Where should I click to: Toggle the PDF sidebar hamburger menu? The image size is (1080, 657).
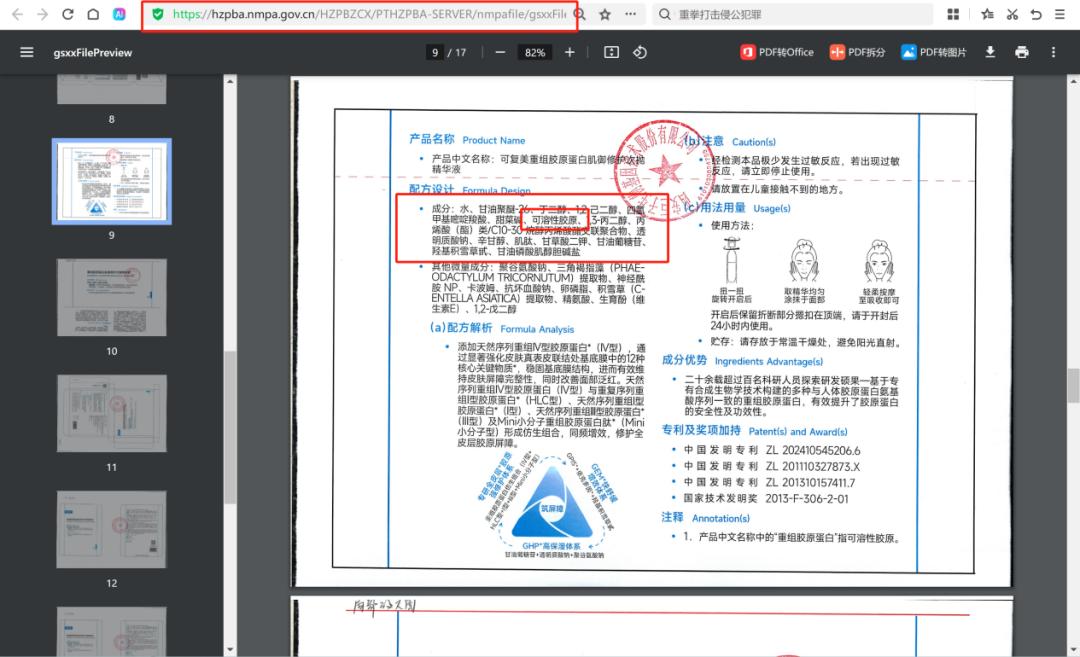[x=27, y=52]
